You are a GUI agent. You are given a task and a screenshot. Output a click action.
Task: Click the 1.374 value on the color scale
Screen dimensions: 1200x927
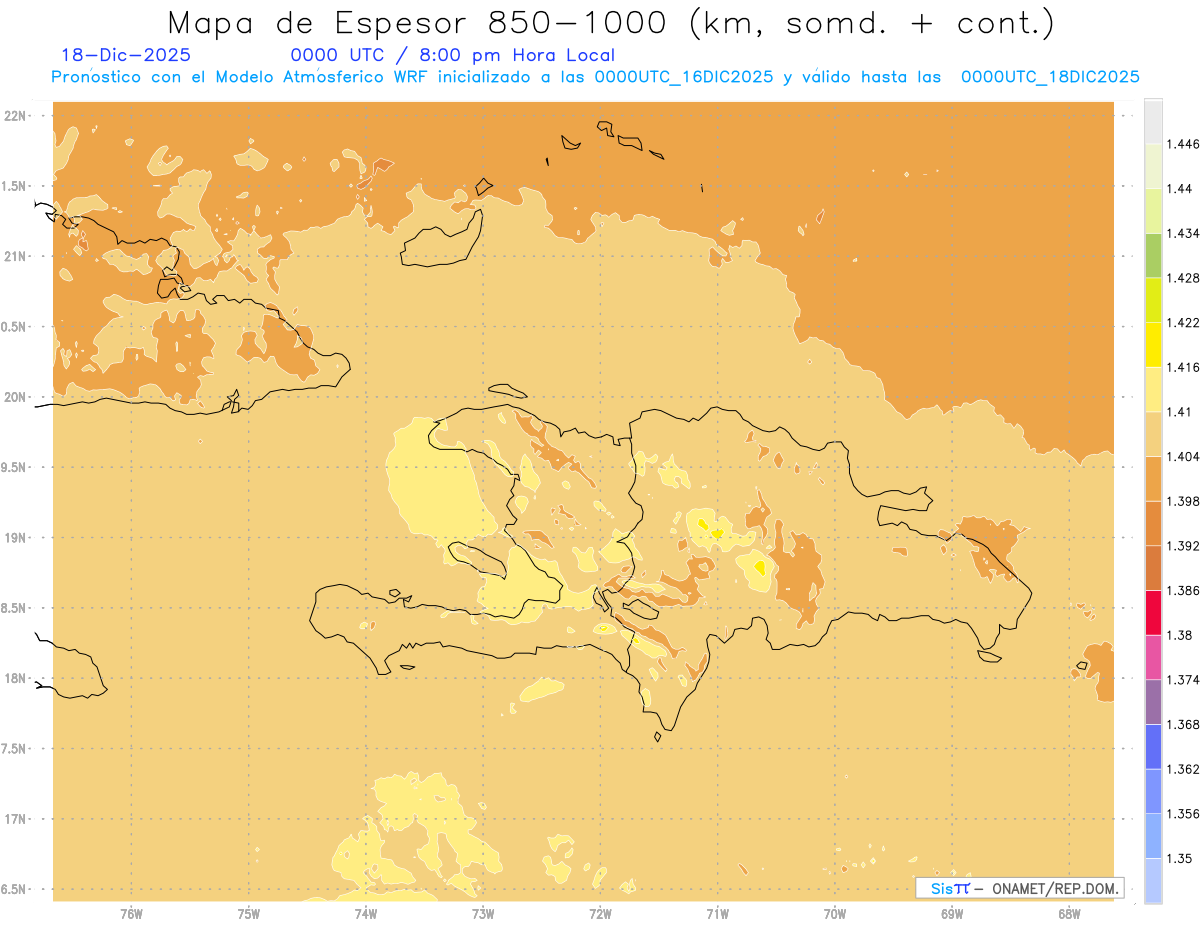(1185, 680)
